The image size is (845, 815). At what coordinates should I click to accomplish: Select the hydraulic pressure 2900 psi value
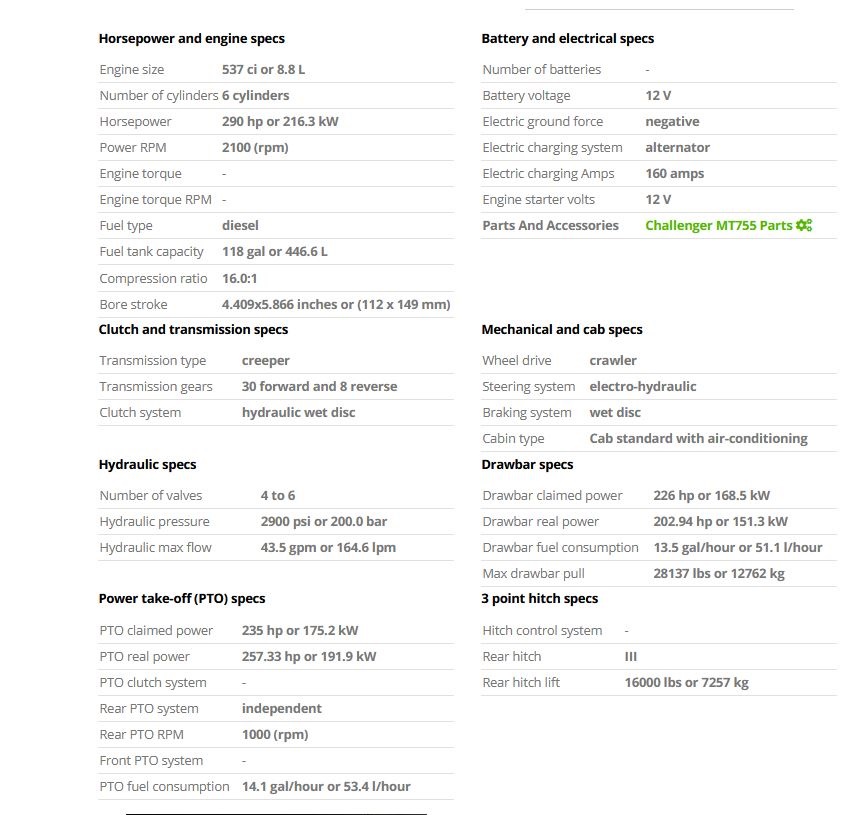click(x=323, y=522)
